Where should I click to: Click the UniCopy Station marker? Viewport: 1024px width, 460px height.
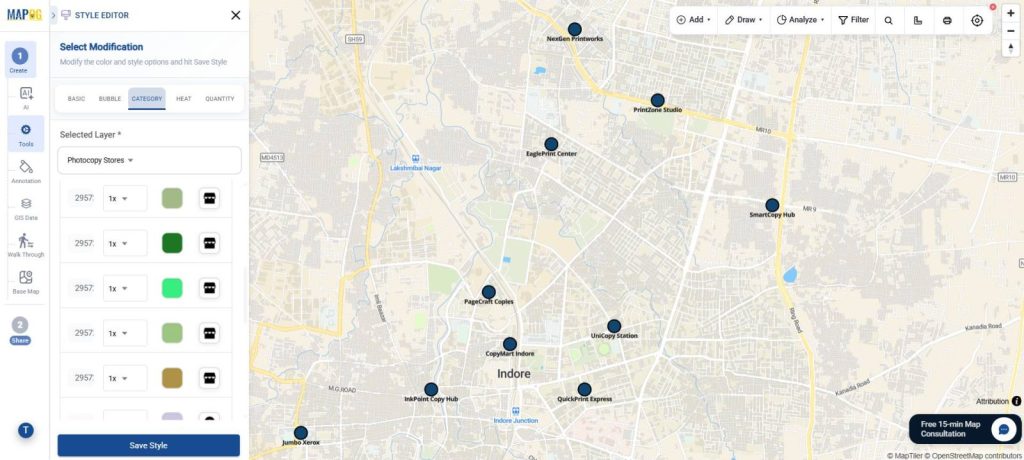click(614, 326)
